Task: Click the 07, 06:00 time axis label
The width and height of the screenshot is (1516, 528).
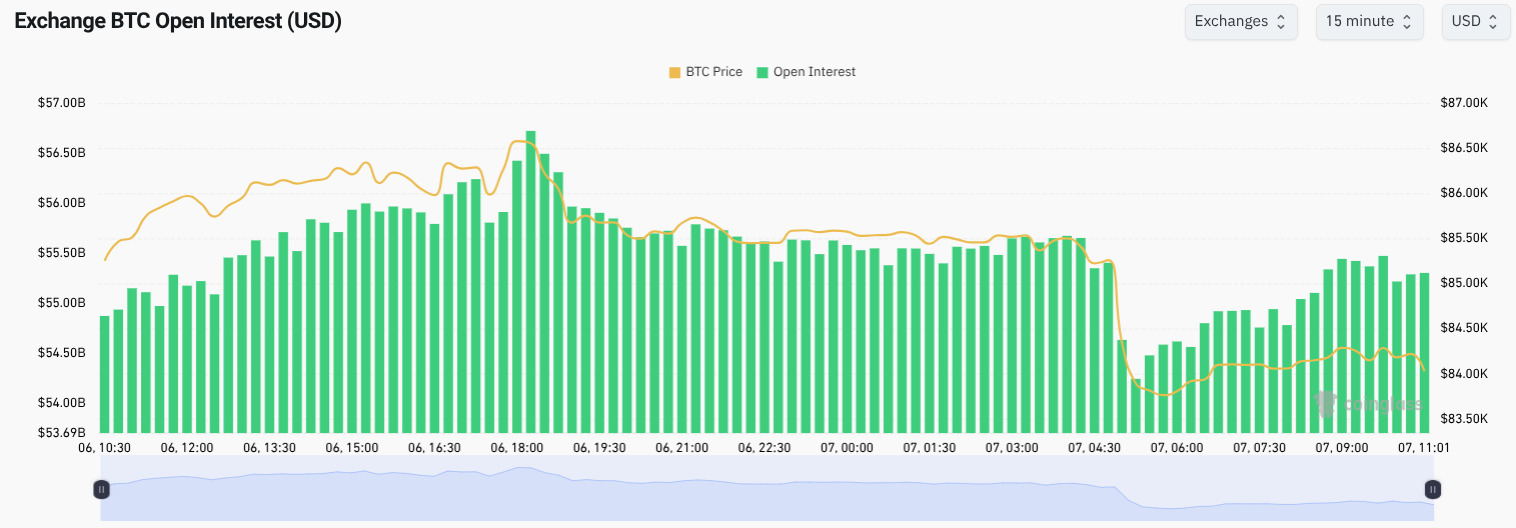Action: (x=1177, y=449)
